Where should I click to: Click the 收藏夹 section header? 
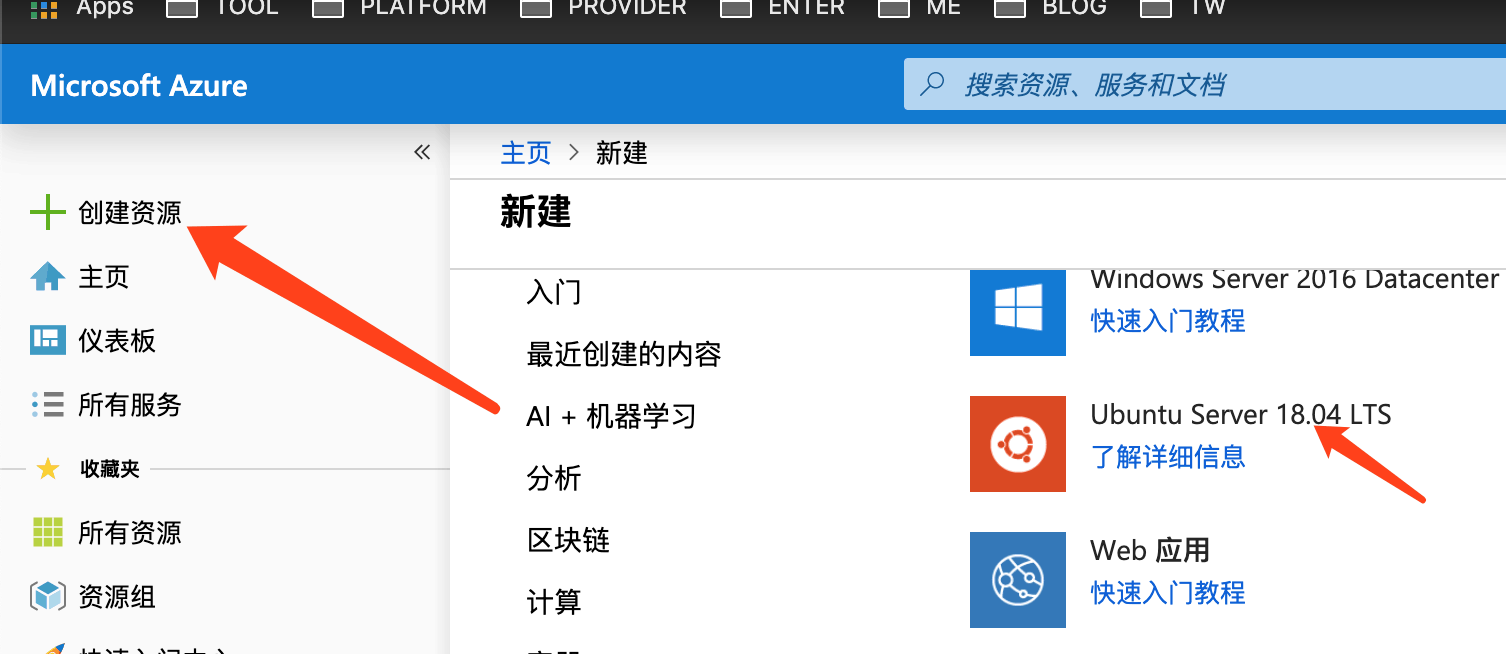point(109,469)
